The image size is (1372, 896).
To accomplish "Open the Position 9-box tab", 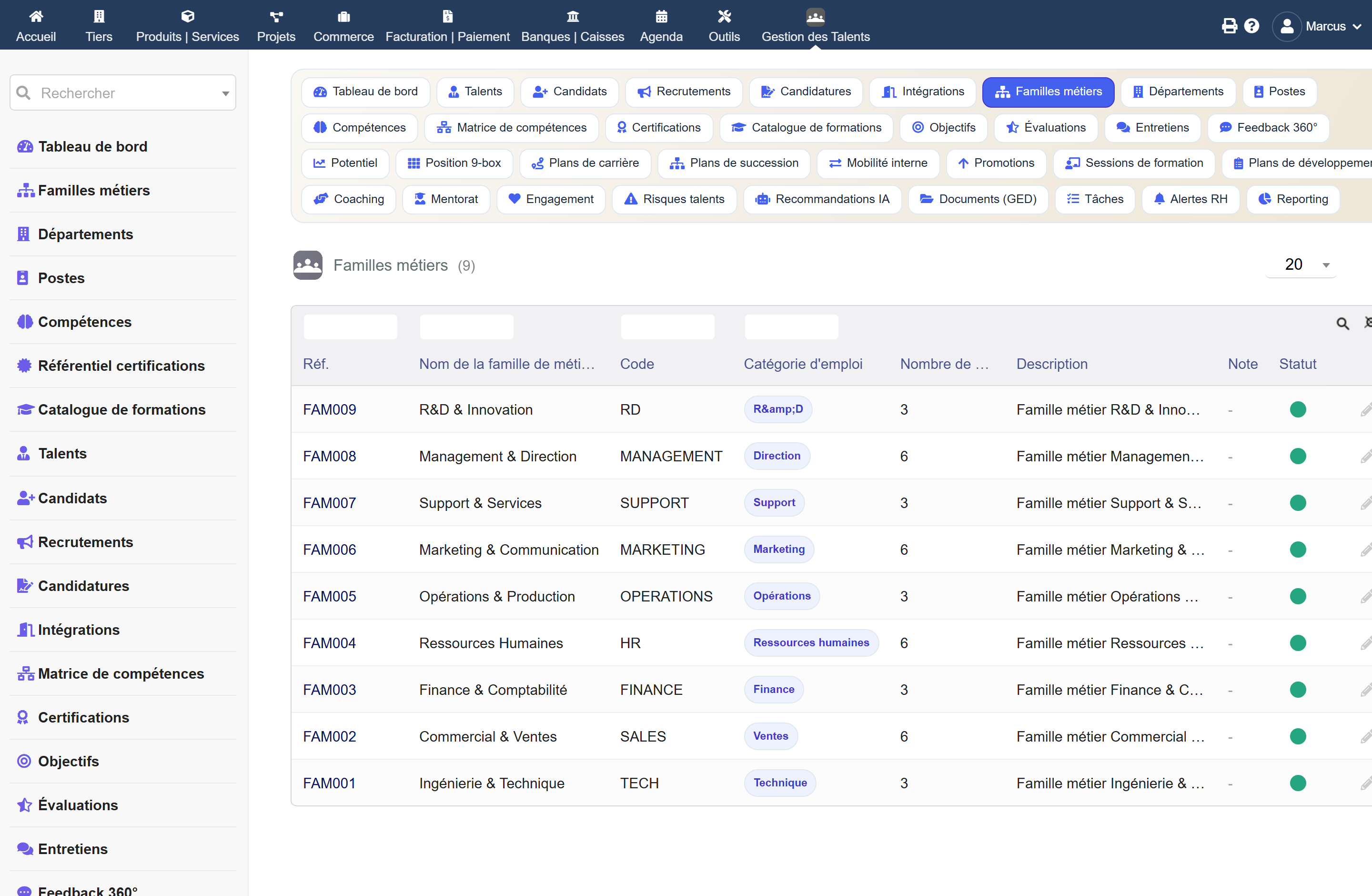I will (454, 163).
